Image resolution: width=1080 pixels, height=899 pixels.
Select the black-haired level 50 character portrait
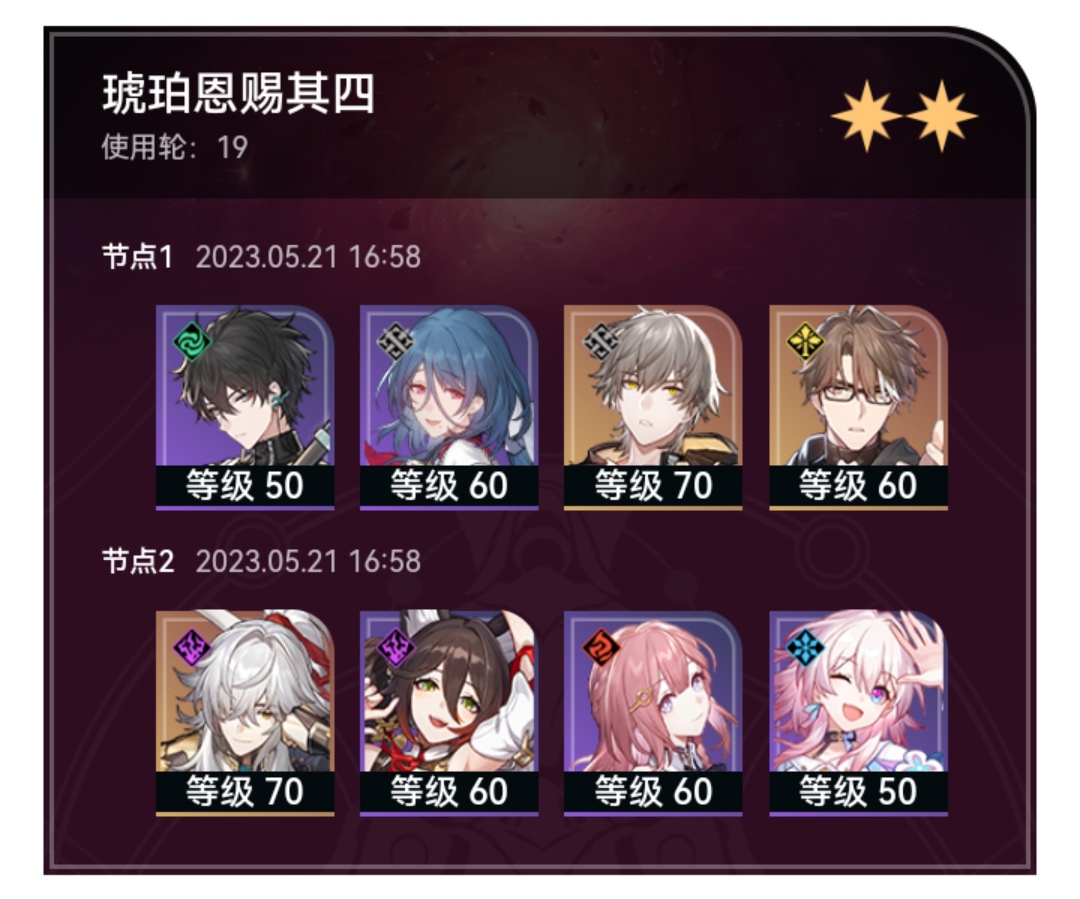tap(245, 407)
